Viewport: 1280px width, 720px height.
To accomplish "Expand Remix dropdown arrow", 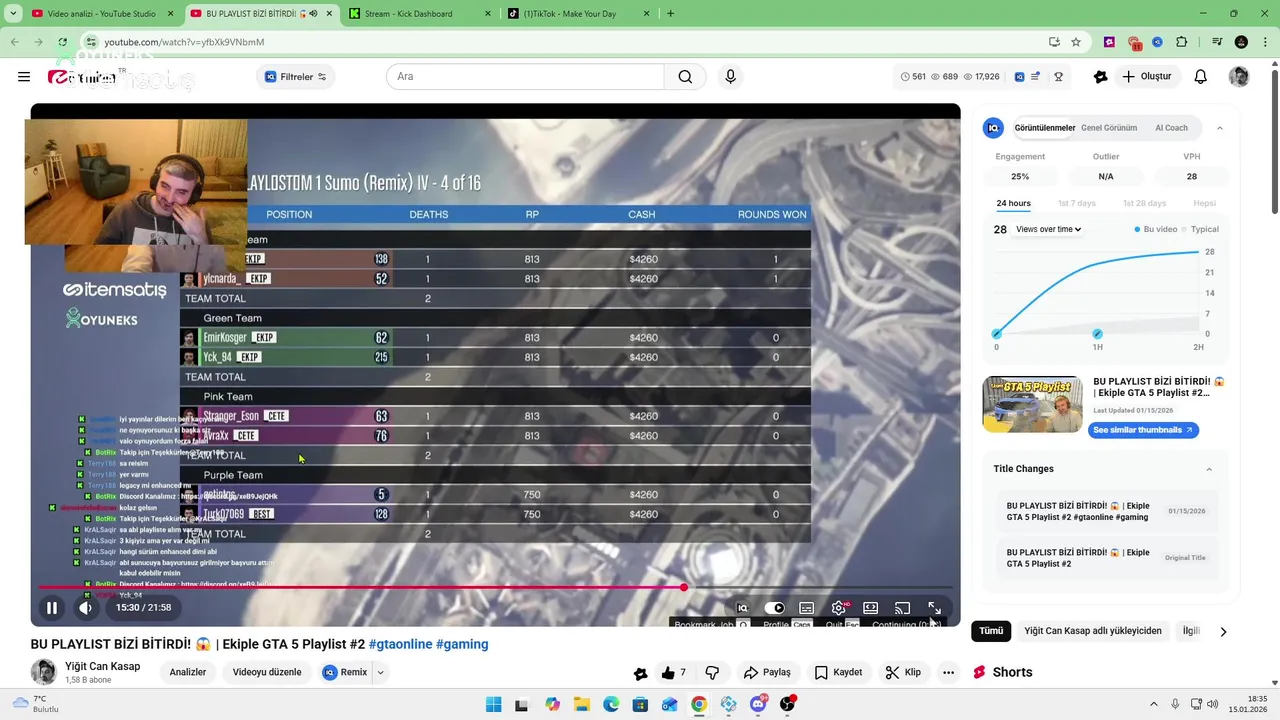I will click(x=380, y=673).
